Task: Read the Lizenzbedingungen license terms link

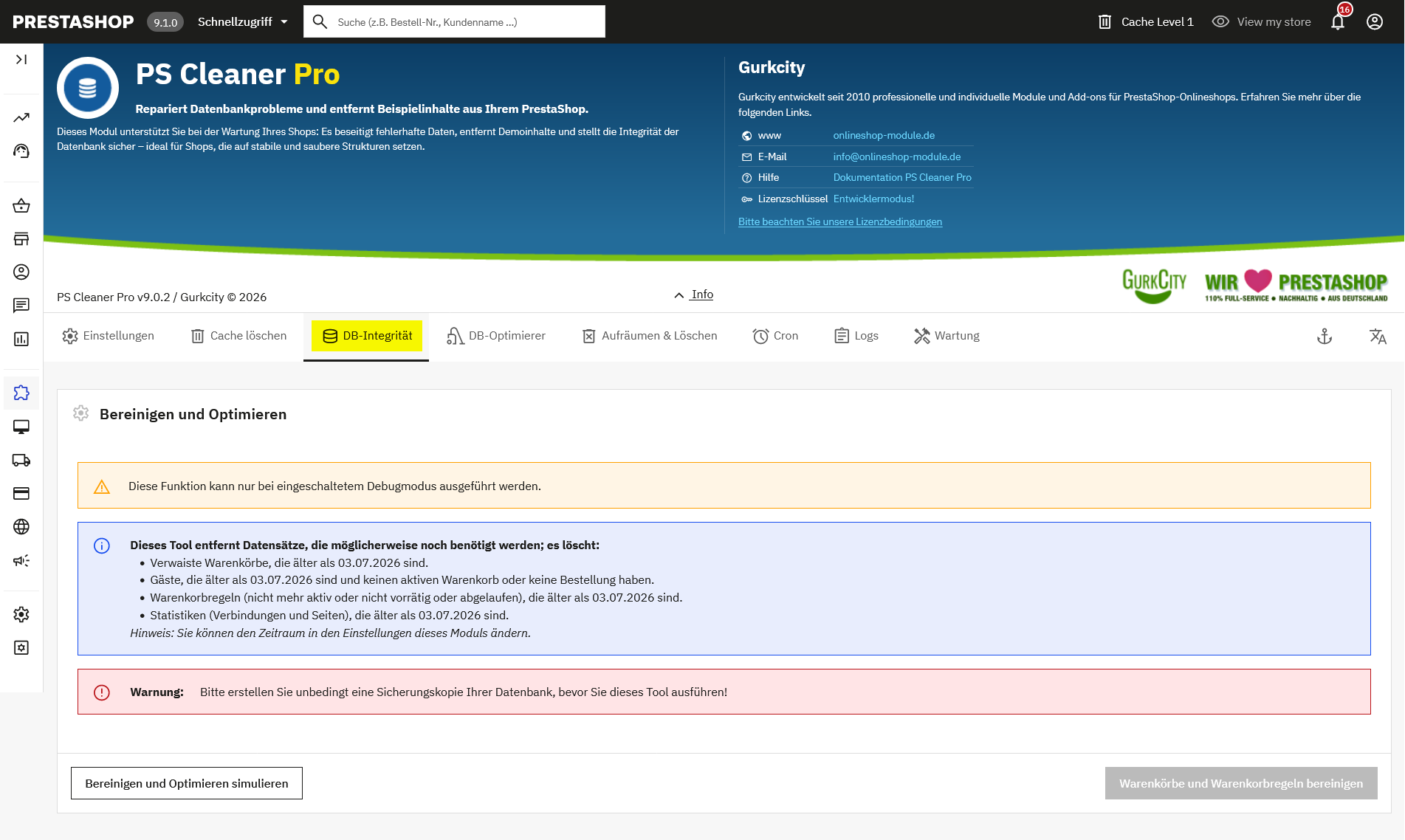Action: (840, 221)
